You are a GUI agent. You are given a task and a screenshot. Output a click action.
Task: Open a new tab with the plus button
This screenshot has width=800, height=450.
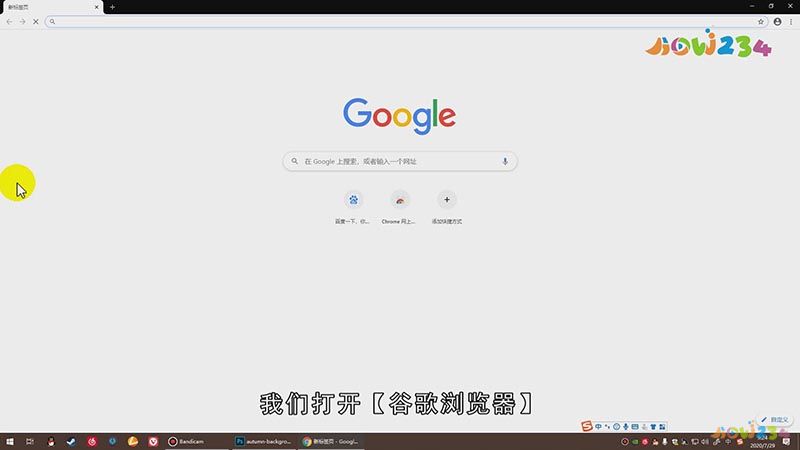112,7
